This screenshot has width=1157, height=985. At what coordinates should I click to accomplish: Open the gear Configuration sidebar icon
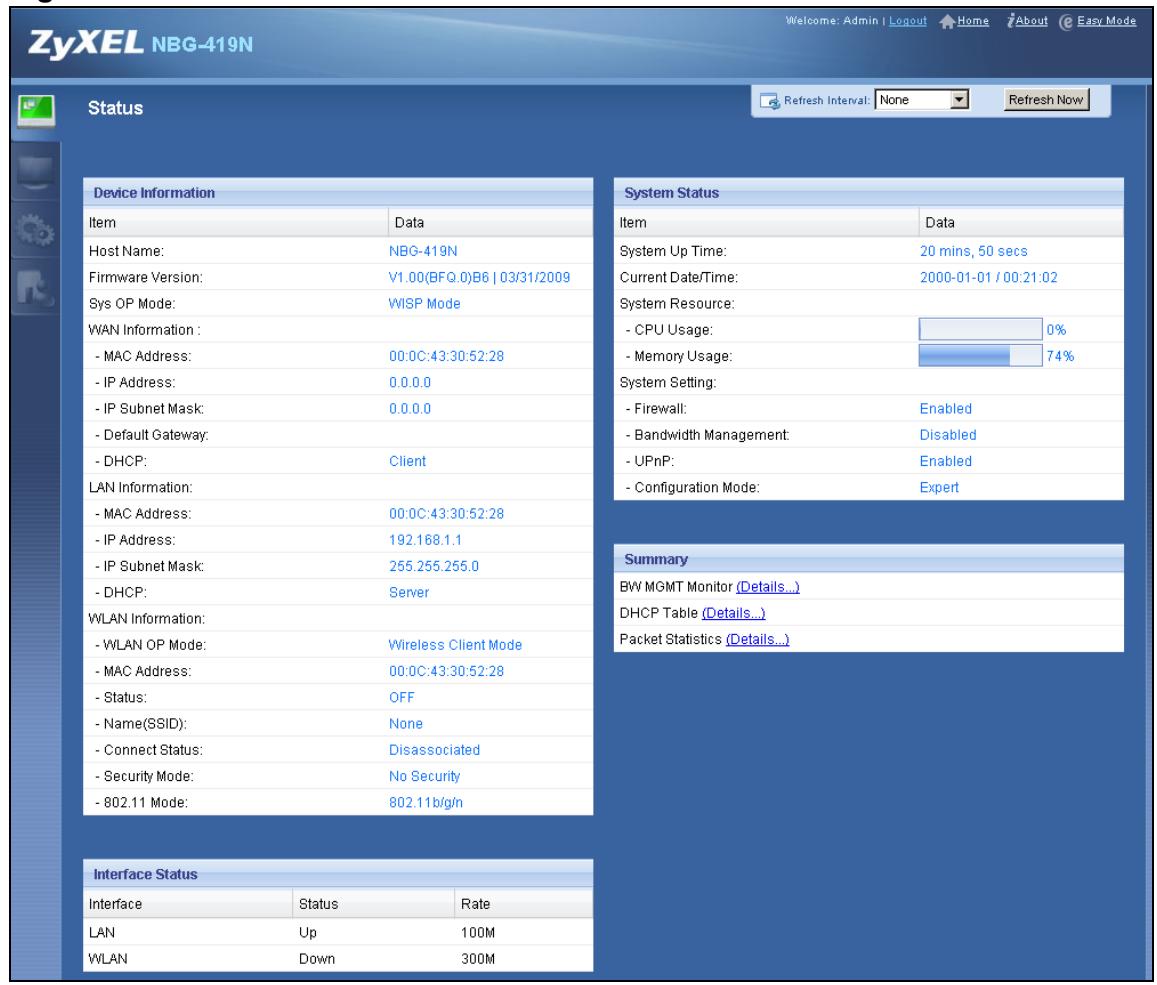(x=35, y=231)
